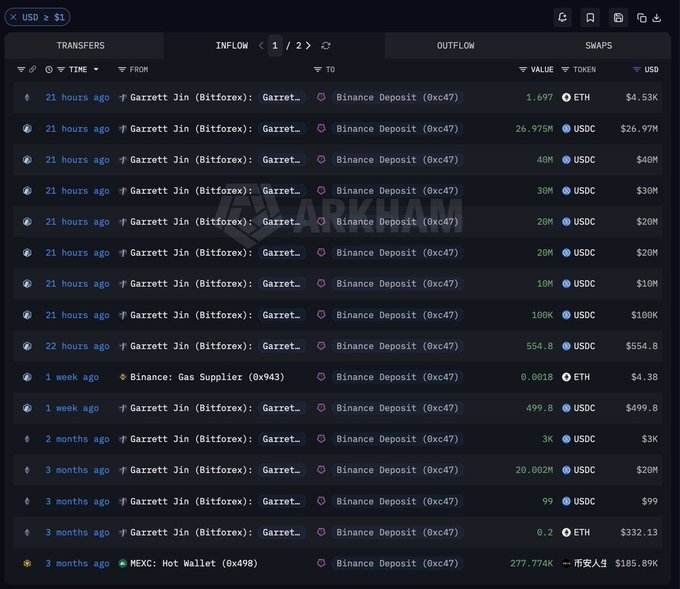The height and width of the screenshot is (589, 680).
Task: Filter the VALUE column
Action: coord(523,69)
